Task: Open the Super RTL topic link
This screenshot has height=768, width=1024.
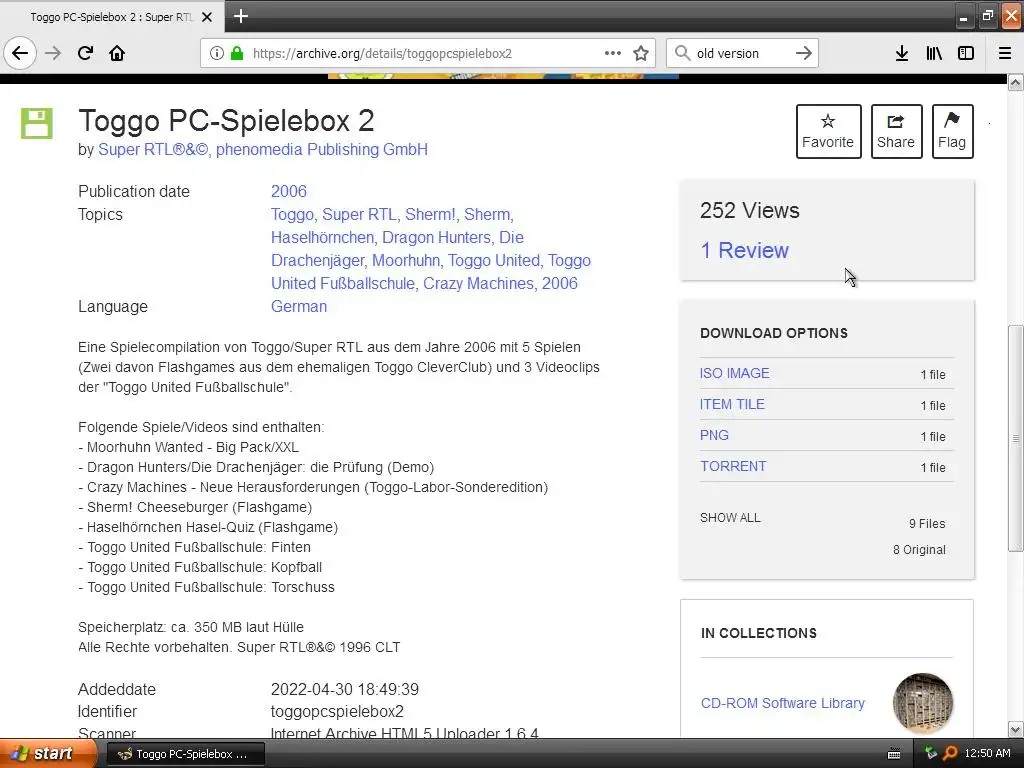Action: 359,214
